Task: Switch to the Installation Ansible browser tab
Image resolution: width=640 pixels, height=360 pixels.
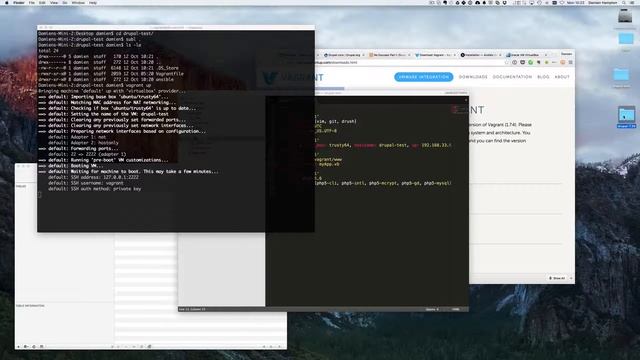Action: pos(479,55)
